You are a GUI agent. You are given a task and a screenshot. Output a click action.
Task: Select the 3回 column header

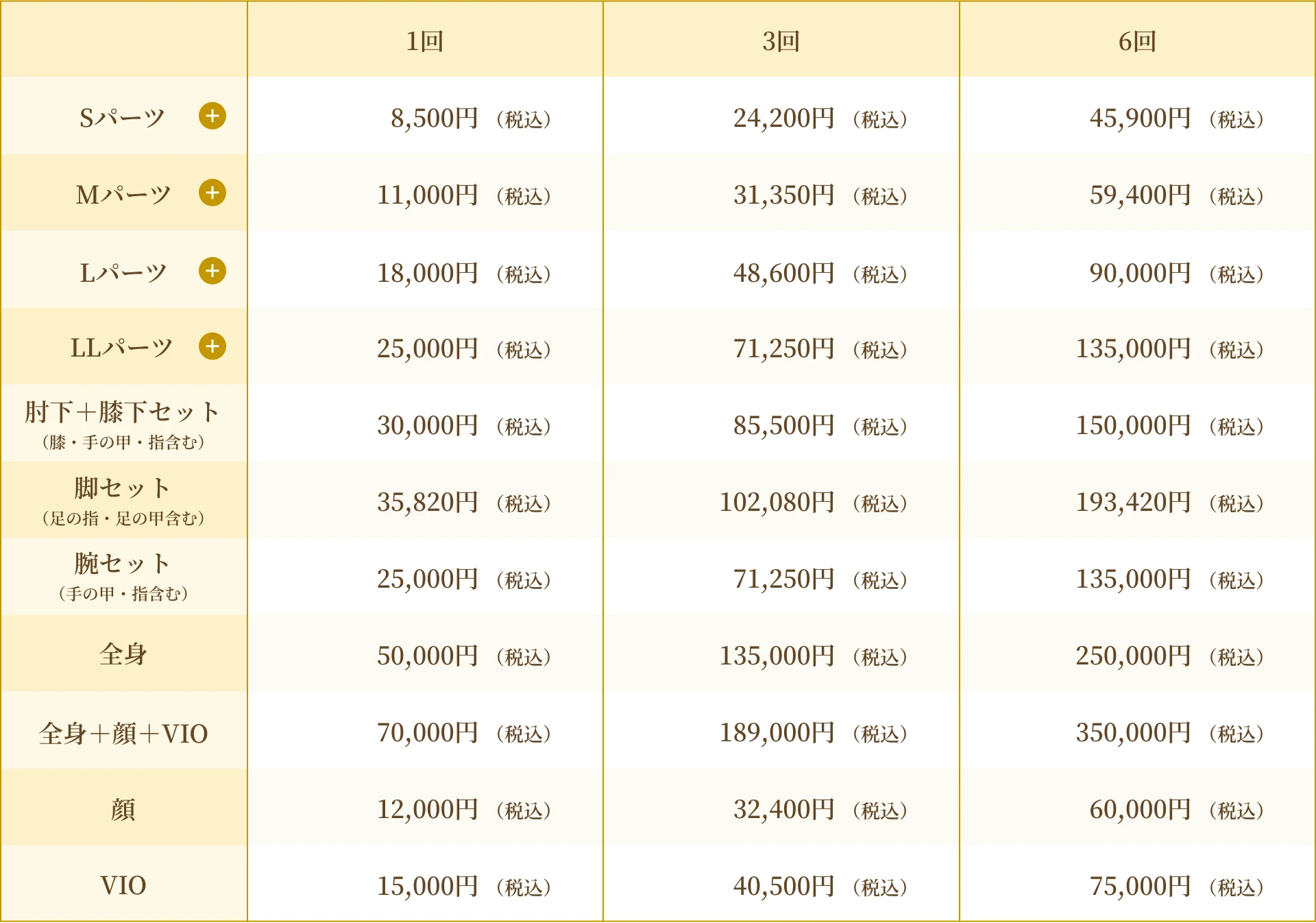click(x=781, y=40)
